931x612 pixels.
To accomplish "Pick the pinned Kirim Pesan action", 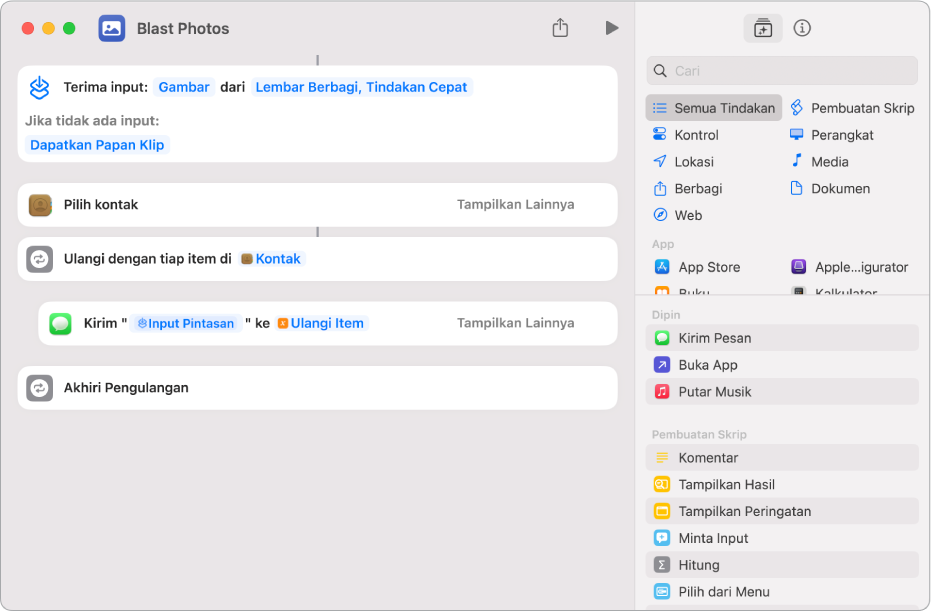I will point(782,338).
